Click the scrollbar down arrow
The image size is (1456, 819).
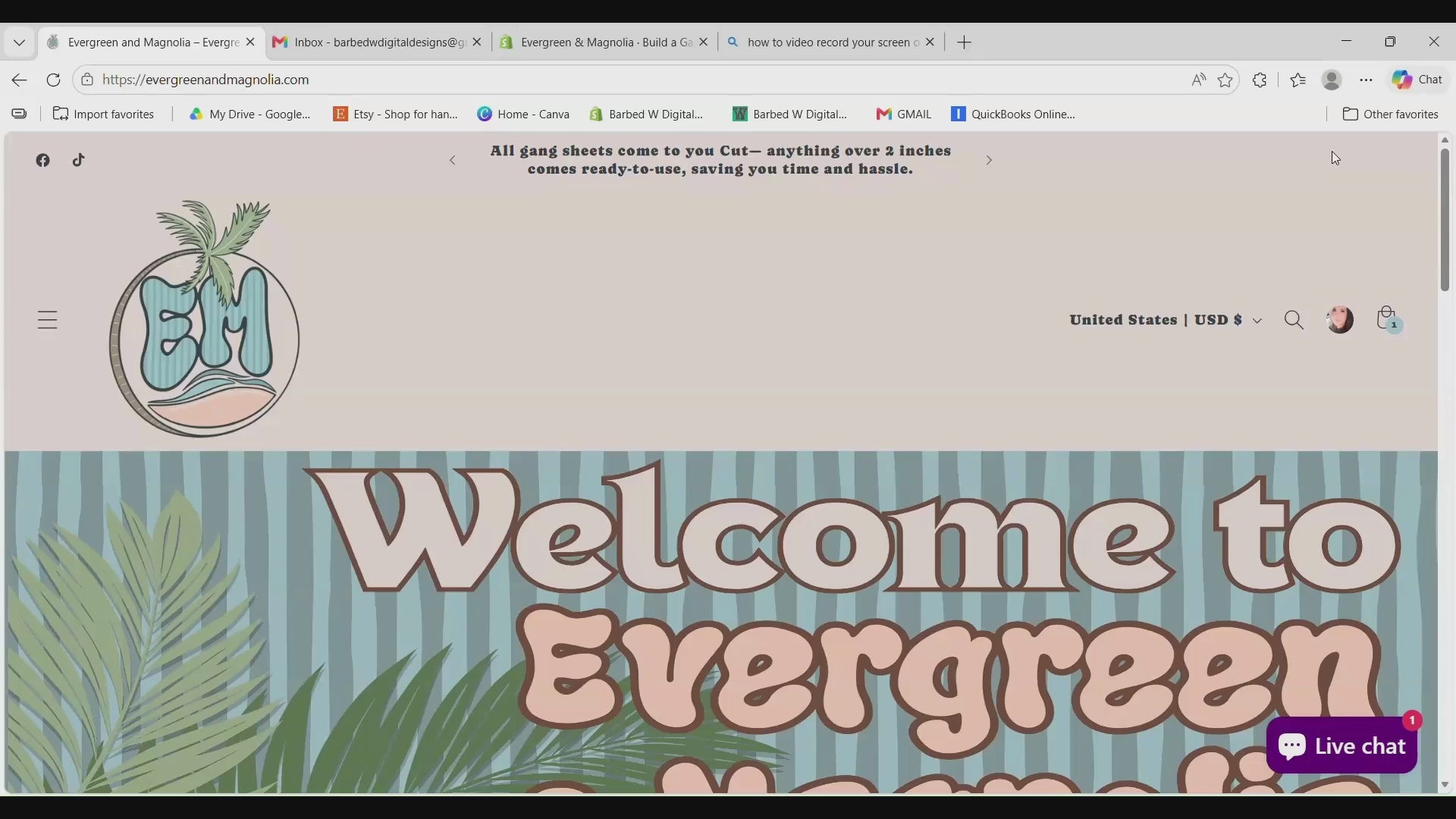(1445, 786)
